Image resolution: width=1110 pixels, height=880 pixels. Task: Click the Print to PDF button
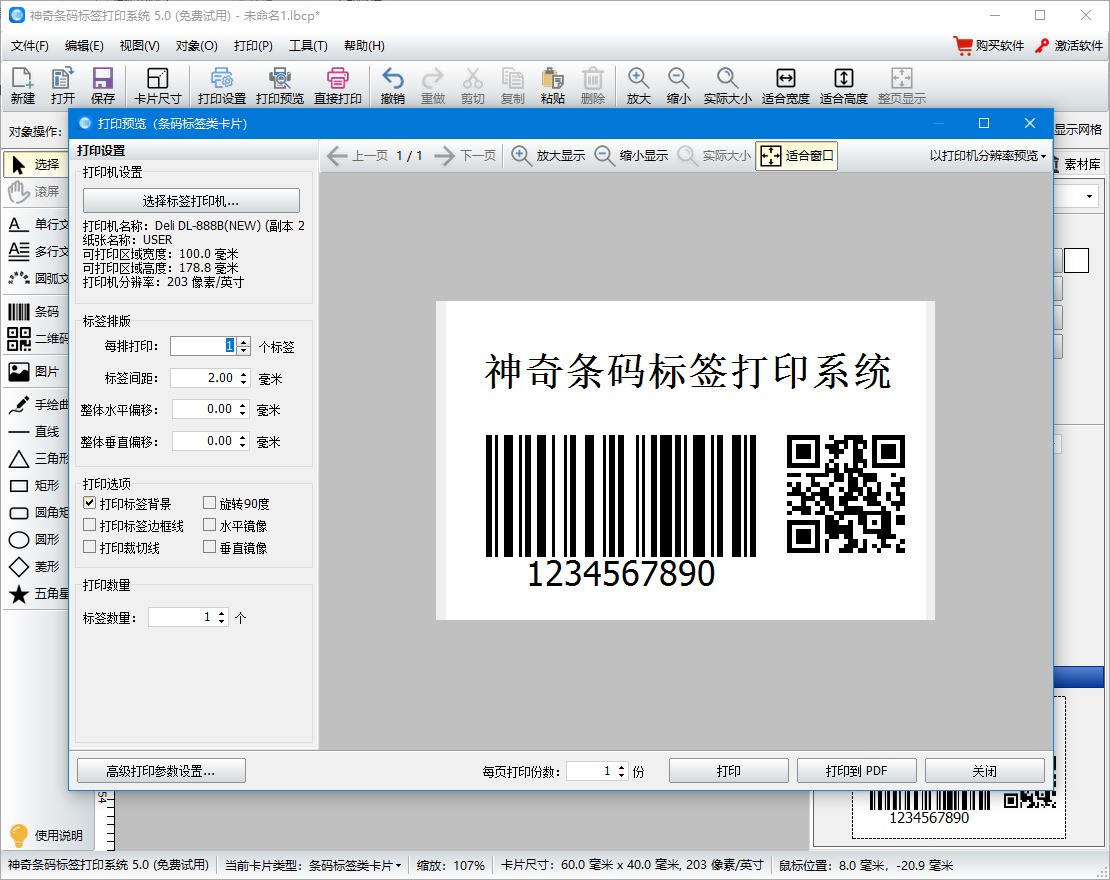(857, 771)
